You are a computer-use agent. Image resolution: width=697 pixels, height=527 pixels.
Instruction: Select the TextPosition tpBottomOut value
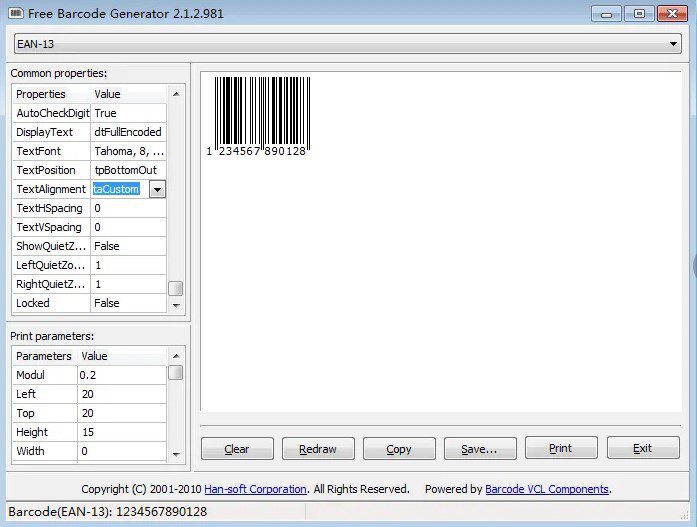(x=128, y=170)
